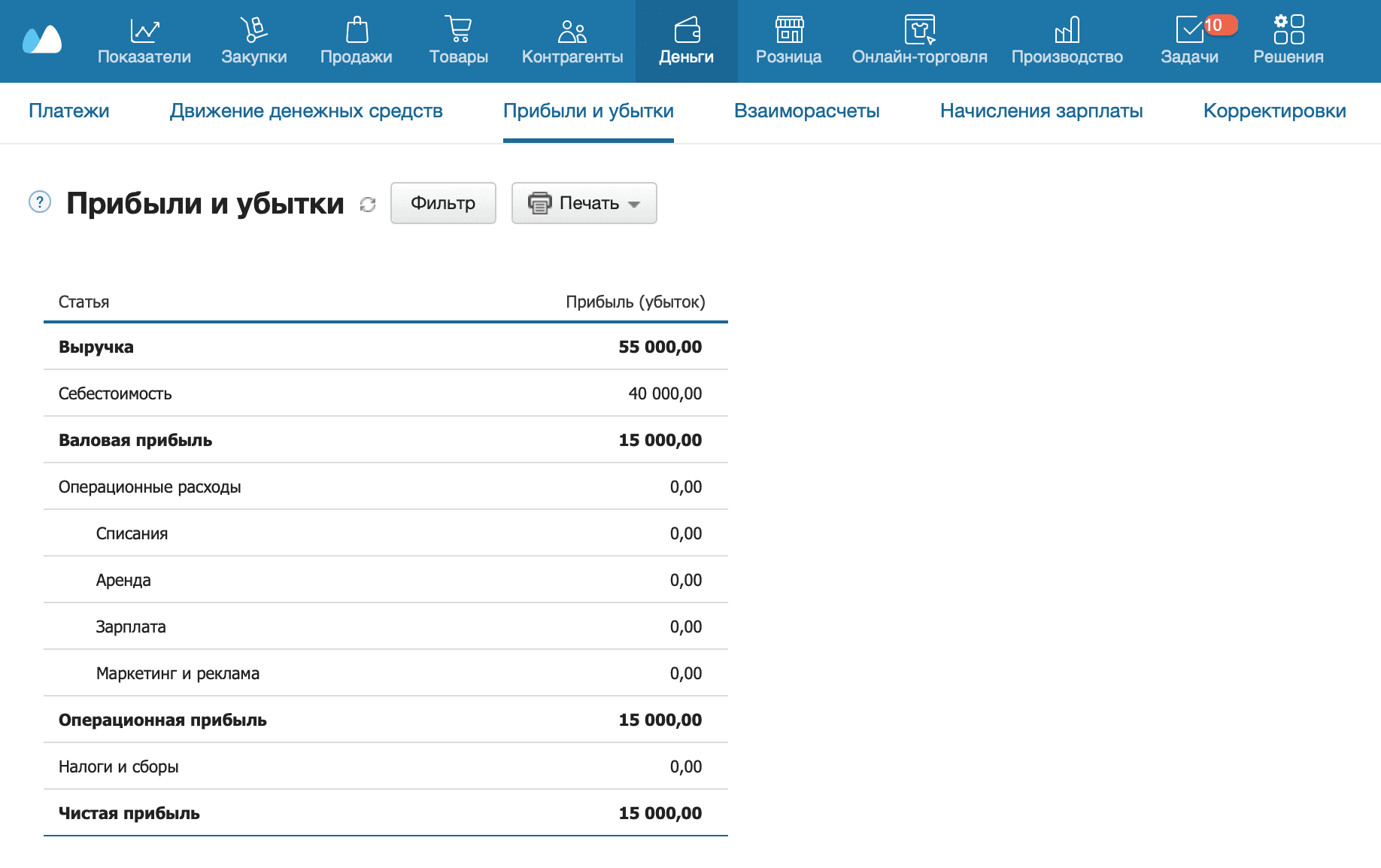Open the Взаиморасчеты tab
This screenshot has width=1381, height=868.
pyautogui.click(x=806, y=111)
